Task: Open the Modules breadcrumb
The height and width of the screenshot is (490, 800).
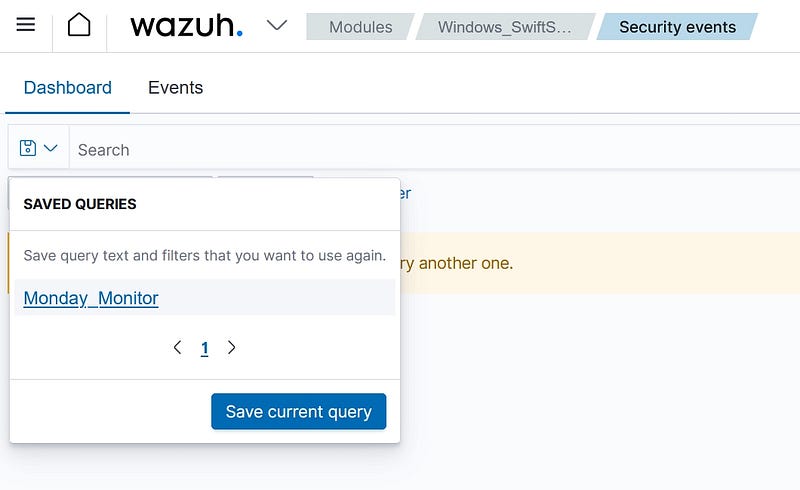Action: point(360,27)
